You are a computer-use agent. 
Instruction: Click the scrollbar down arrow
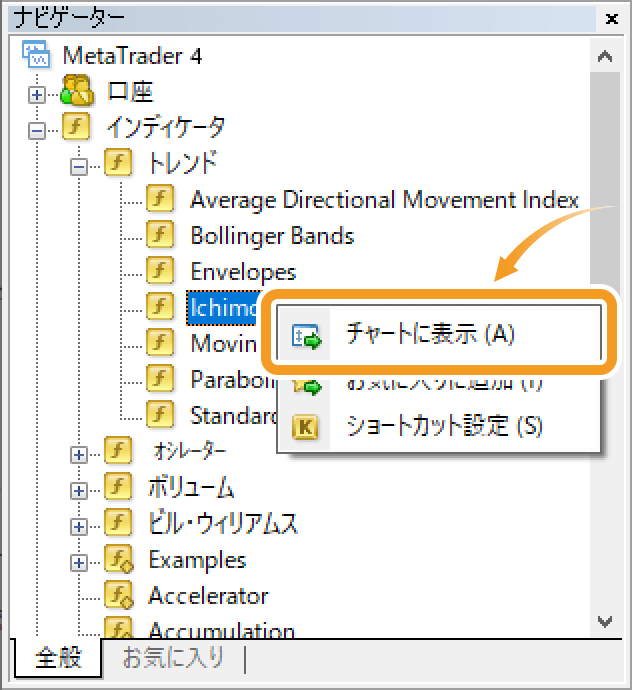(605, 621)
